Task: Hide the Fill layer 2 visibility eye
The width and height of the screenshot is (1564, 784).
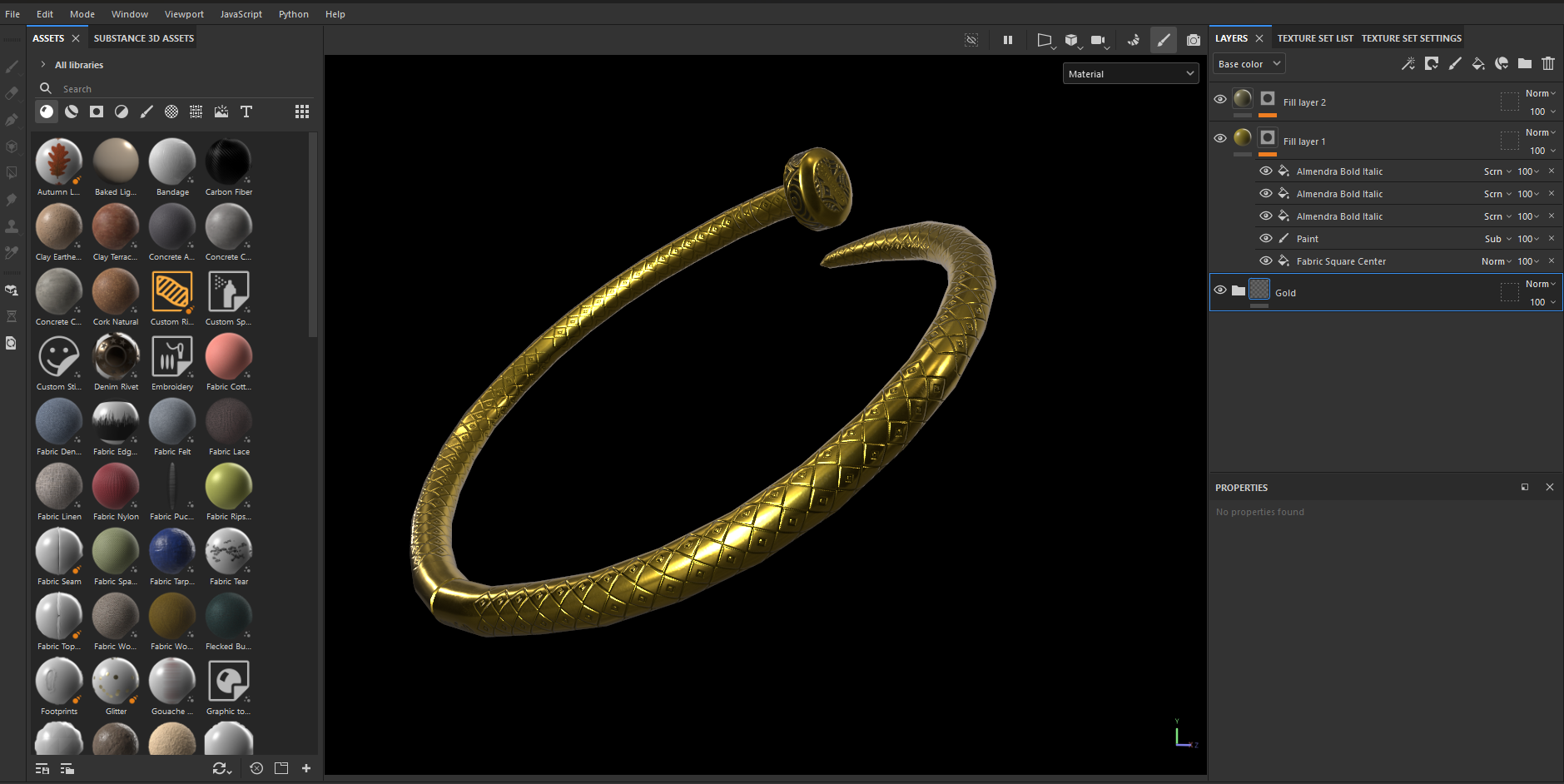Action: 1220,99
